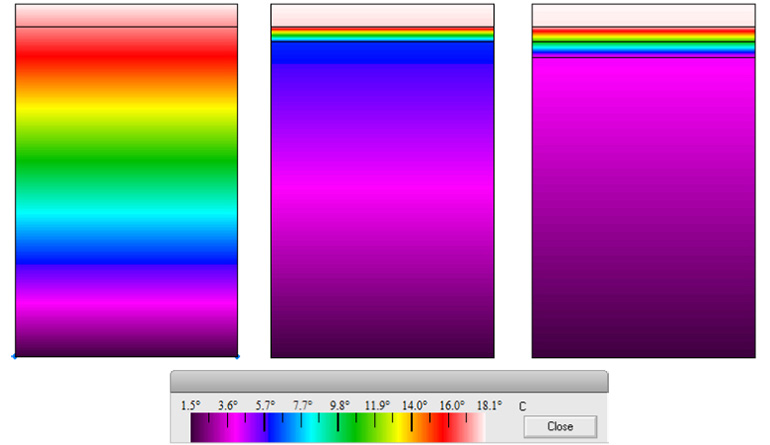Viewport: 770px width, 445px height.
Task: Click the legend dialog gray title bar
Action: (x=388, y=381)
